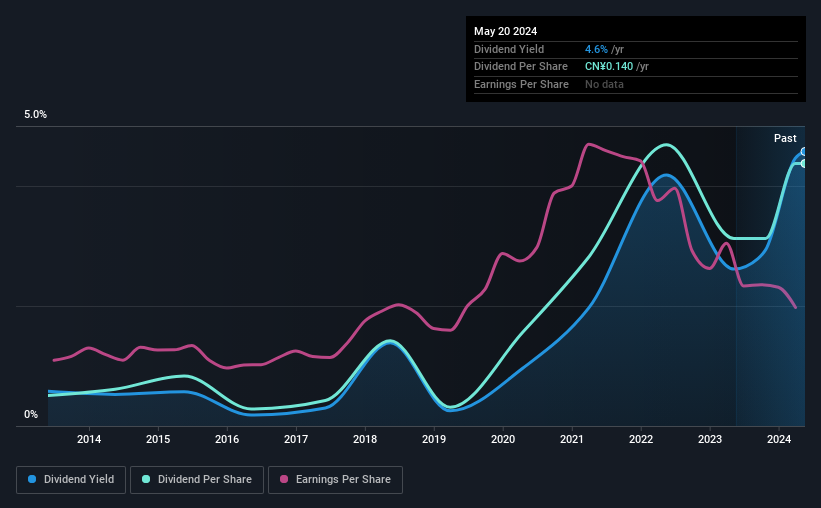Click the 0% y-axis label
This screenshot has height=508, width=821.
click(x=31, y=414)
